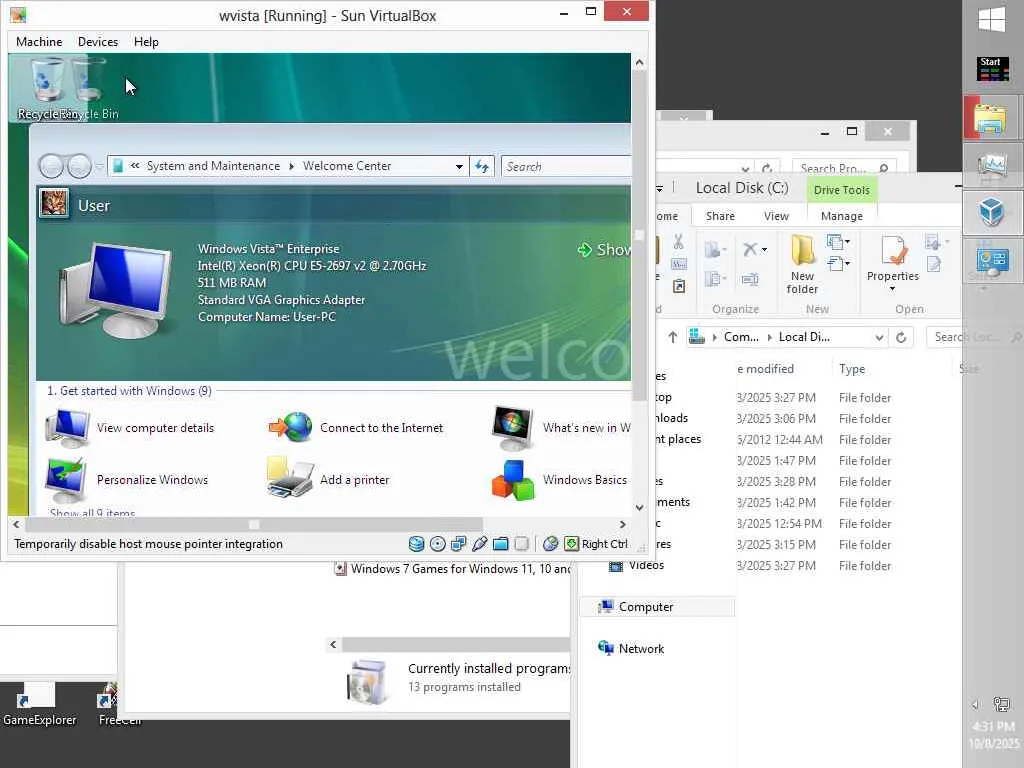Click the VirtualBox horizontal scrollbar right arrow

coord(622,524)
